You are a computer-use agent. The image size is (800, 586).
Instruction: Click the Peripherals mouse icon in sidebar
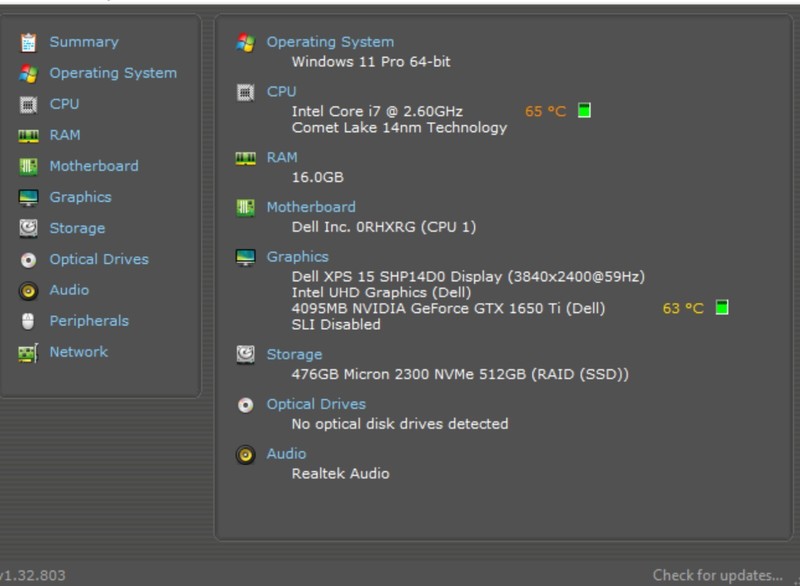pyautogui.click(x=29, y=321)
